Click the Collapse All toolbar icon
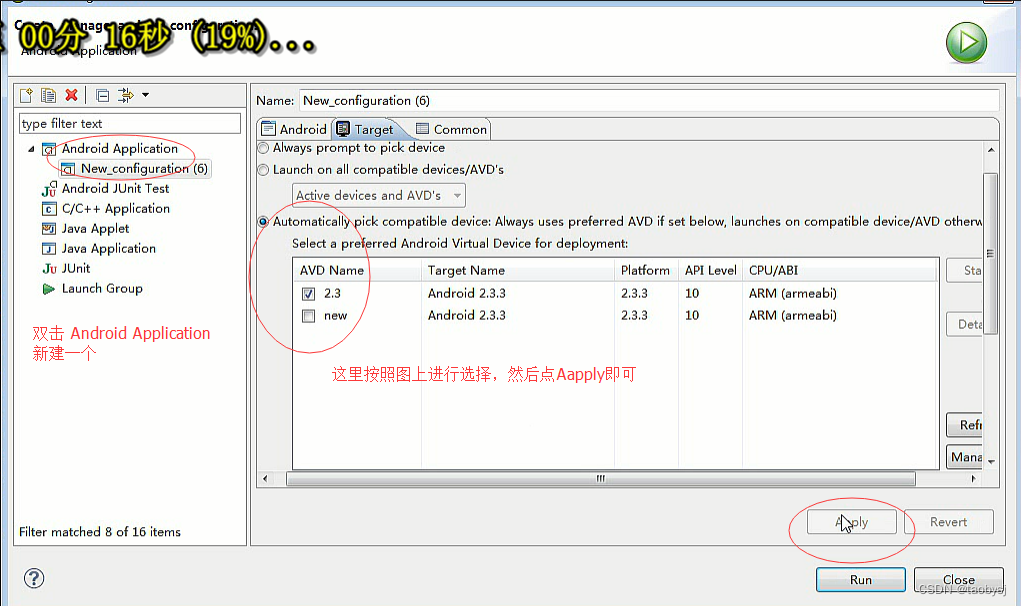Screen dimensions: 1021x606 [102, 96]
